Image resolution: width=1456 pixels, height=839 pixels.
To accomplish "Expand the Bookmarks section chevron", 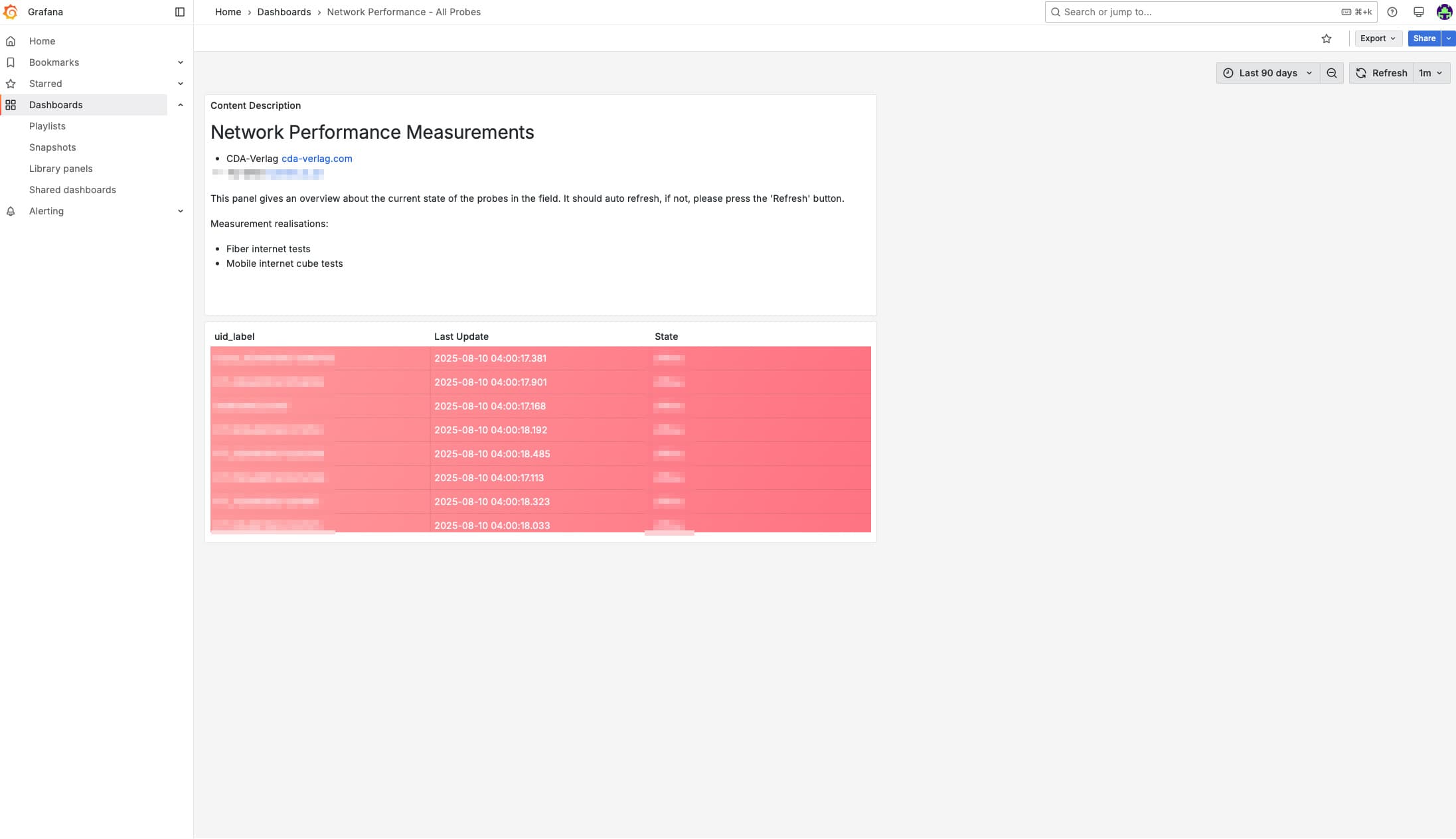I will pos(180,62).
